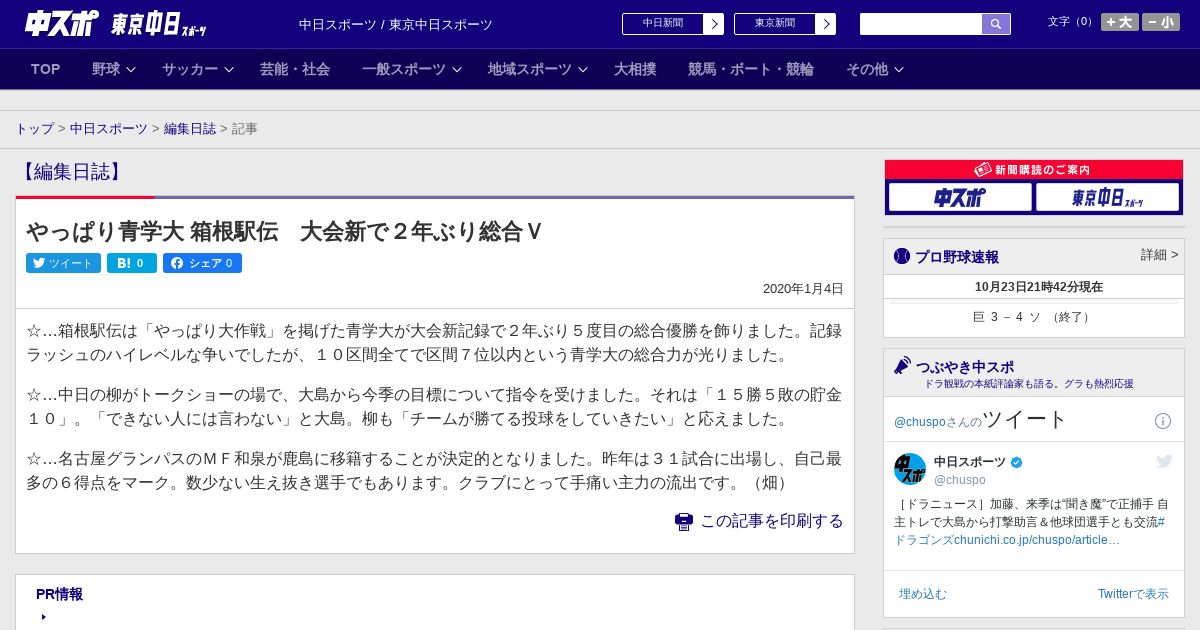This screenshot has width=1200, height=630.
Task: Open the 地域スポーツ menu
Action: (530, 69)
